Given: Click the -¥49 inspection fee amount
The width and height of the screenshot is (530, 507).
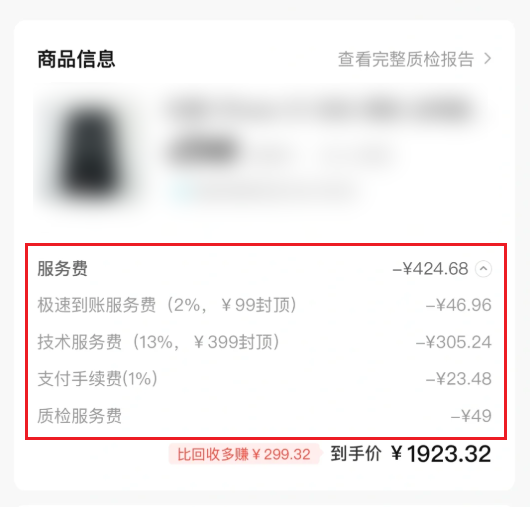Looking at the screenshot, I should click(x=471, y=416).
